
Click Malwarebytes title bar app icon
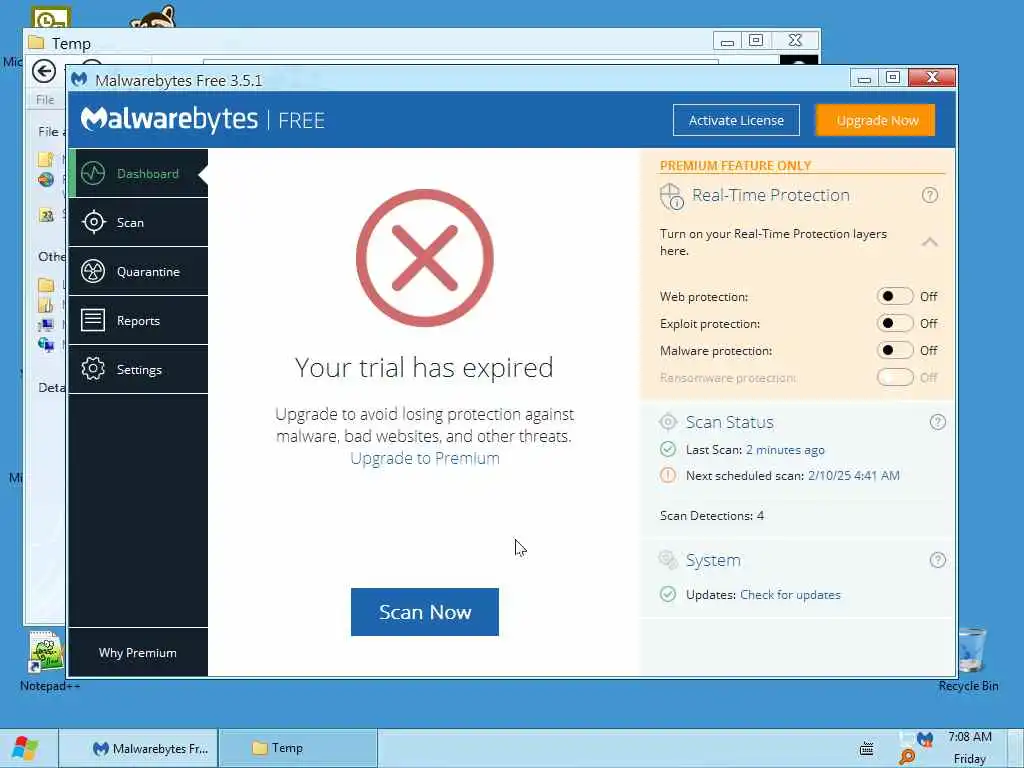click(x=79, y=80)
